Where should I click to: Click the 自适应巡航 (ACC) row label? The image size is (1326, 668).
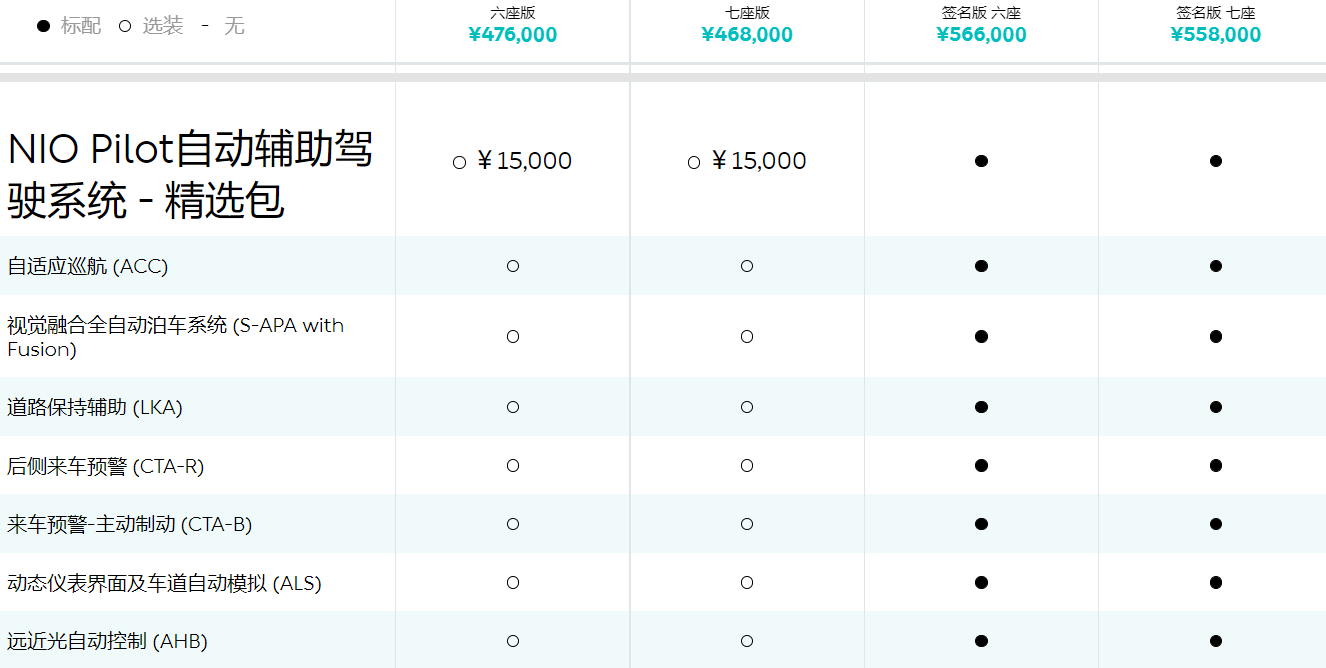88,266
